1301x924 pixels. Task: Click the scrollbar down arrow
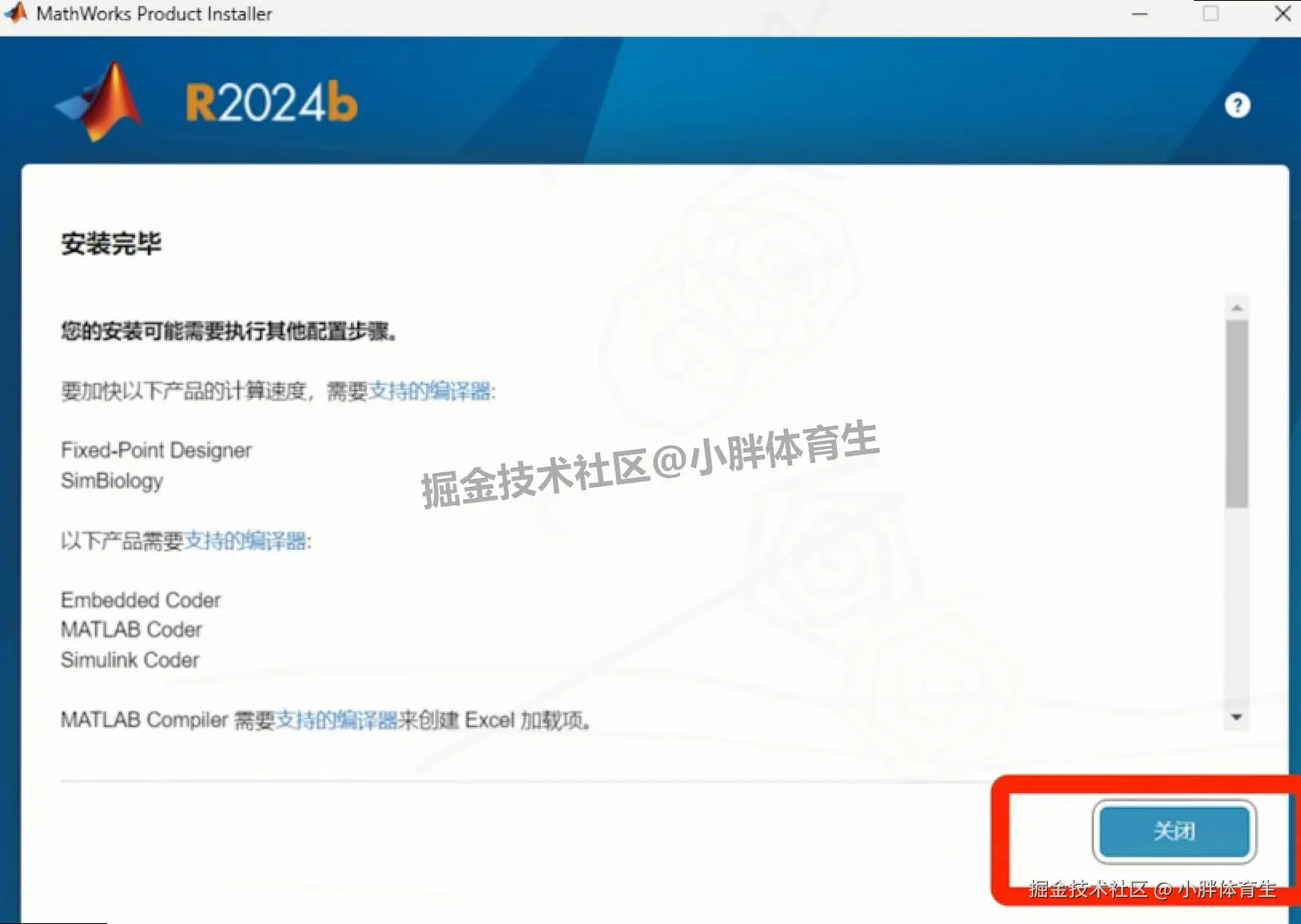tap(1235, 718)
